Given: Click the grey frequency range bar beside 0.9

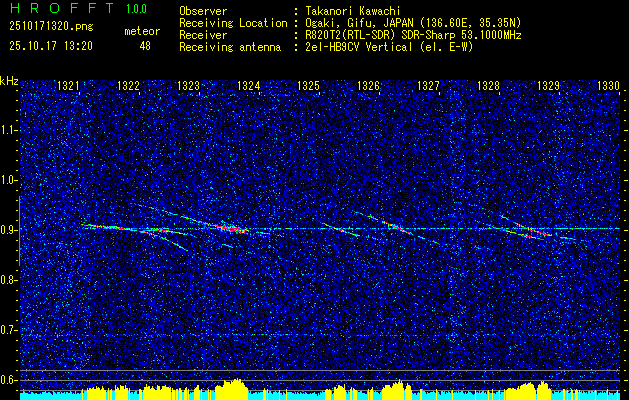Looking at the screenshot, I should click(19, 231).
